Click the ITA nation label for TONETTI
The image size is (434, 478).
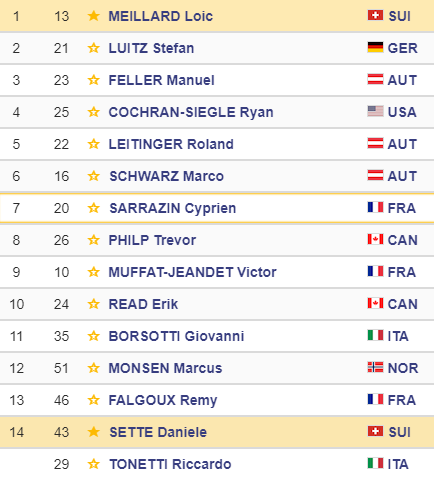tap(398, 464)
